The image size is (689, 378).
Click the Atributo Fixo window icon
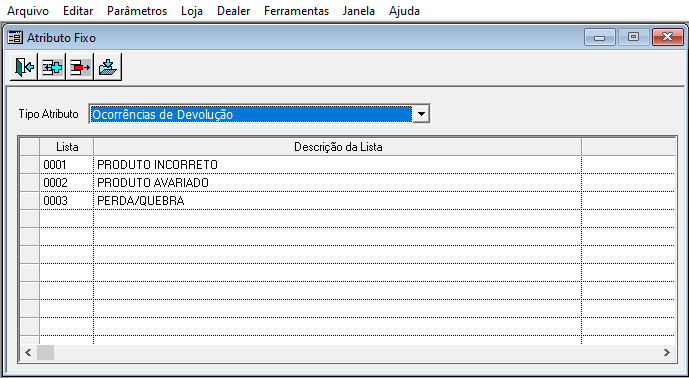tap(15, 38)
